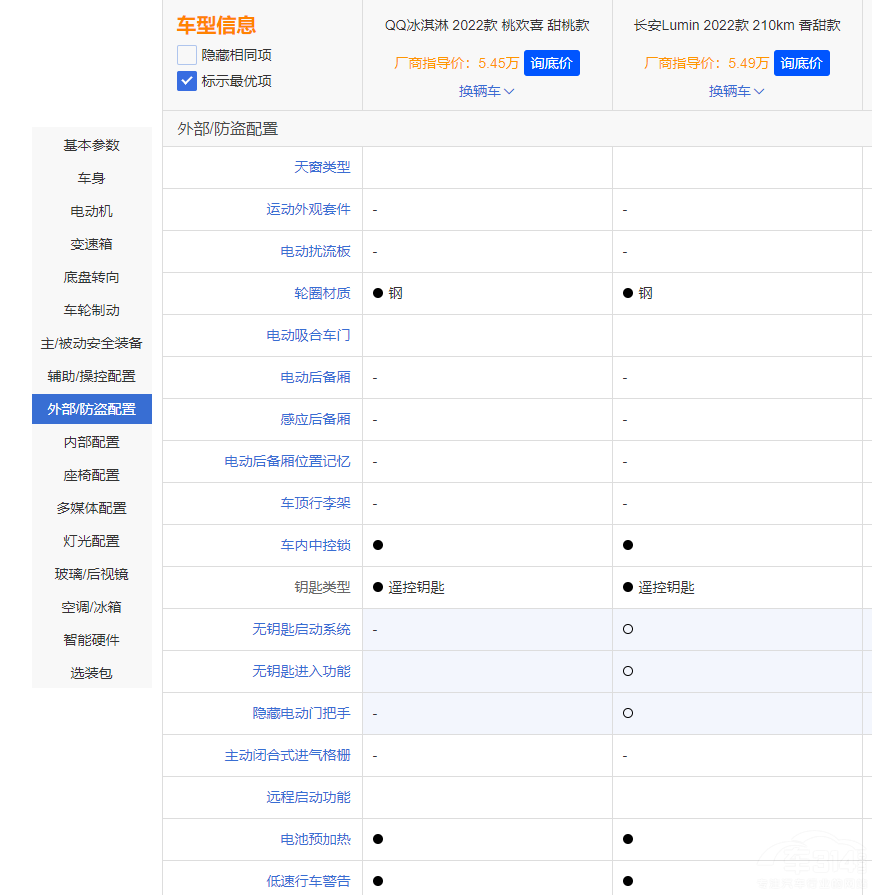
Task: Select the 内部配置 section
Action: (x=91, y=441)
